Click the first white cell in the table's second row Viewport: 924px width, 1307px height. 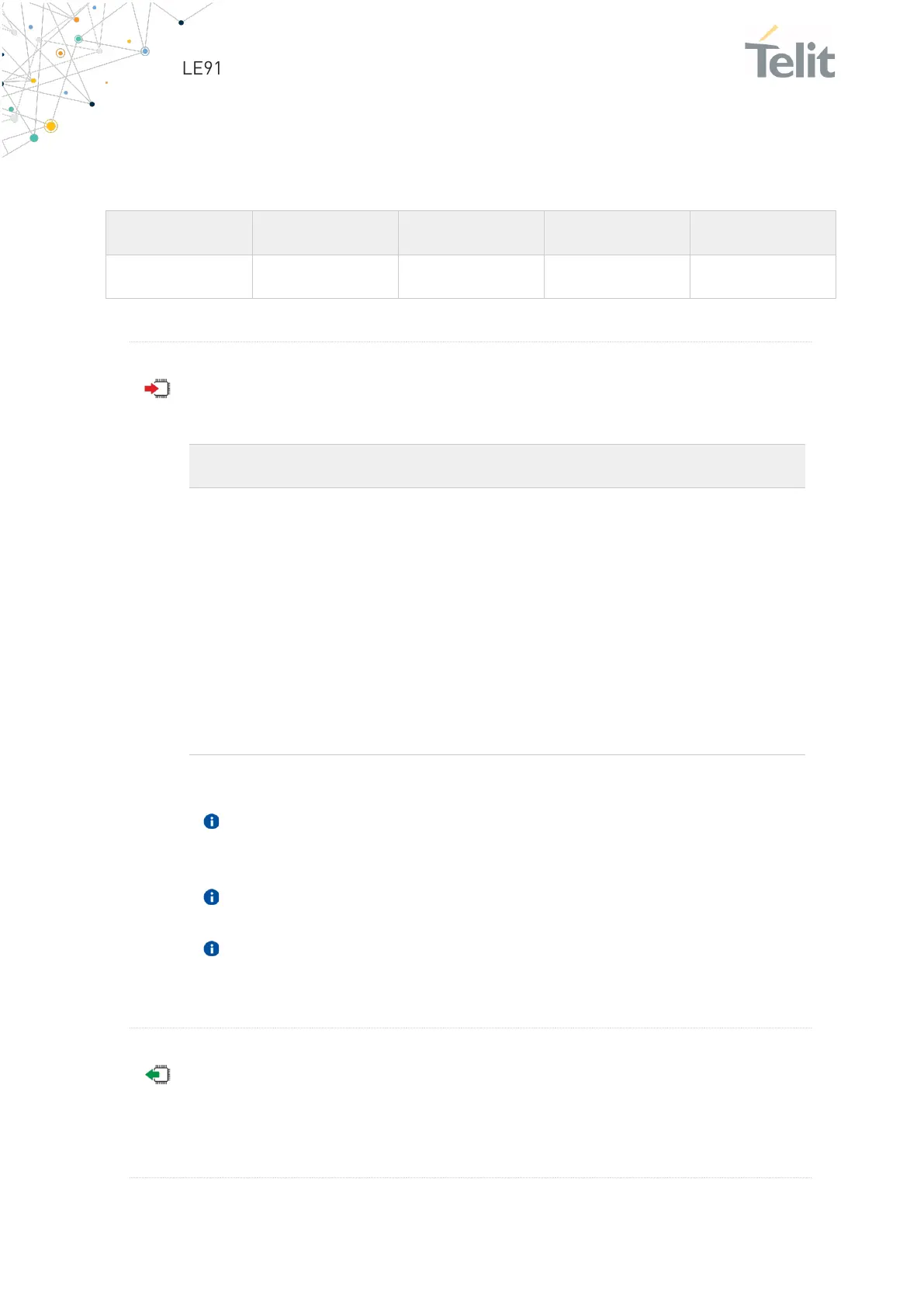(x=179, y=276)
